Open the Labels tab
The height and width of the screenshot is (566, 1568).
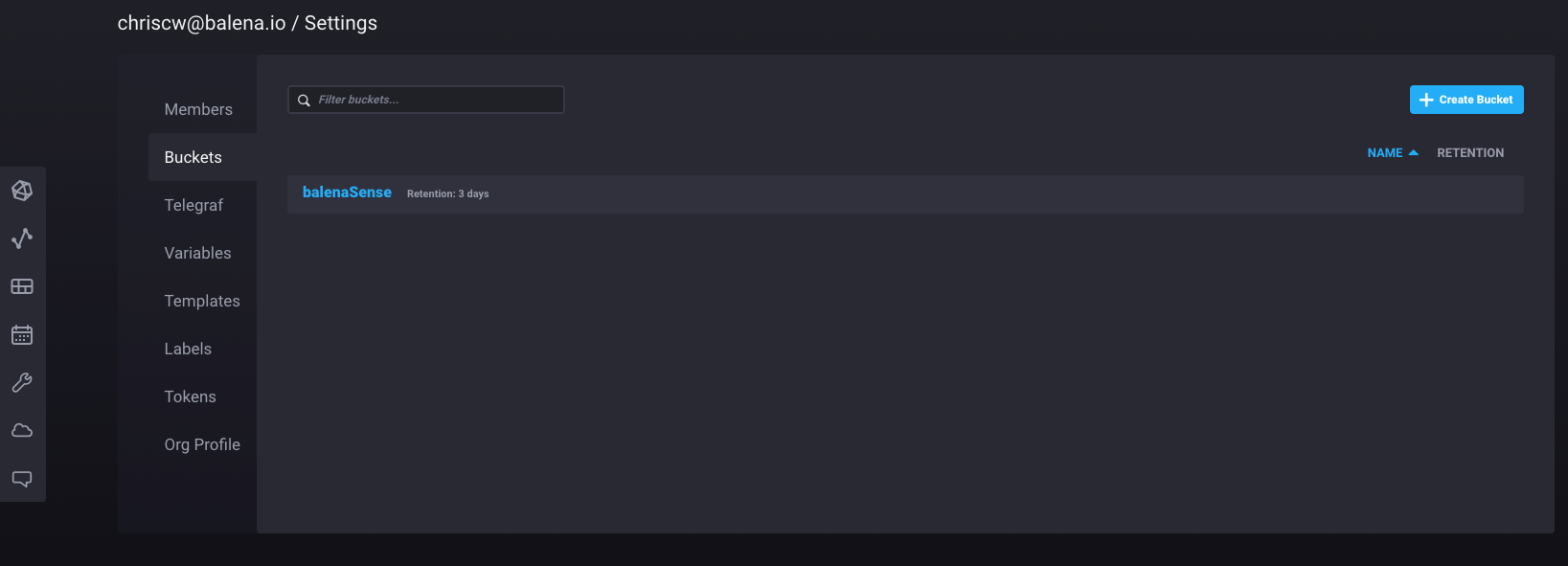pos(188,349)
